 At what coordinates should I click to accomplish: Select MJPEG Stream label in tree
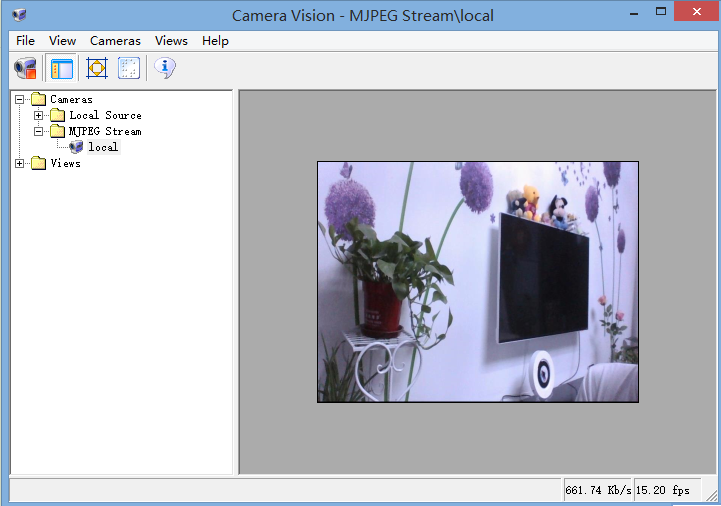click(x=105, y=131)
